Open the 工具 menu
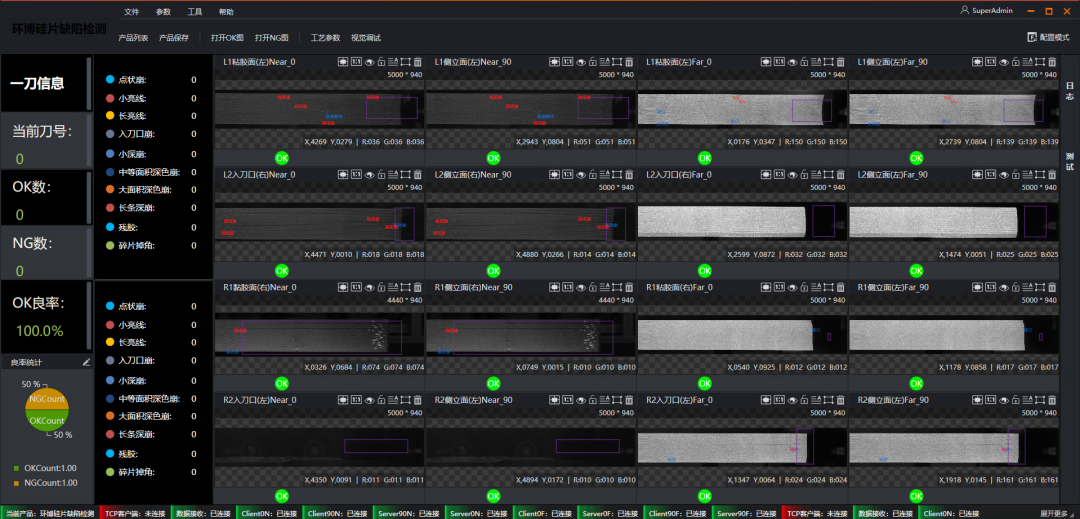This screenshot has width=1080, height=519. pyautogui.click(x=194, y=12)
